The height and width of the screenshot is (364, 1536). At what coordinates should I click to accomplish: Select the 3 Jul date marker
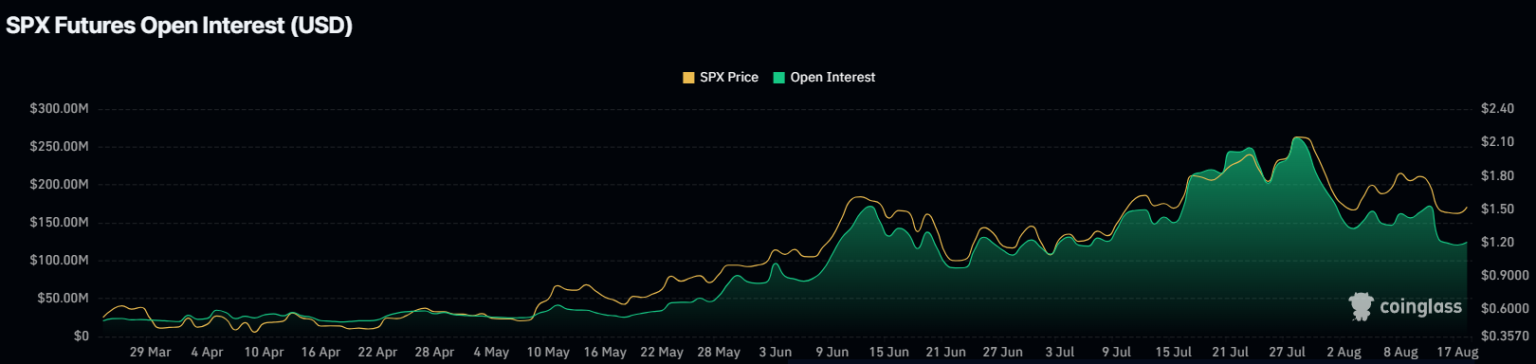pos(1060,352)
